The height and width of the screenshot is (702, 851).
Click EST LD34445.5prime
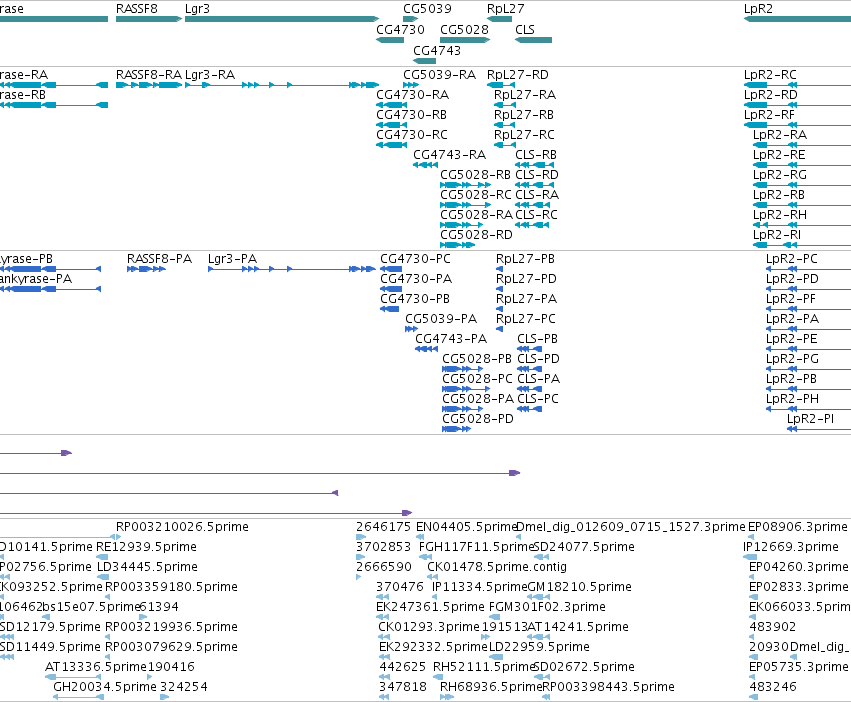coord(147,567)
